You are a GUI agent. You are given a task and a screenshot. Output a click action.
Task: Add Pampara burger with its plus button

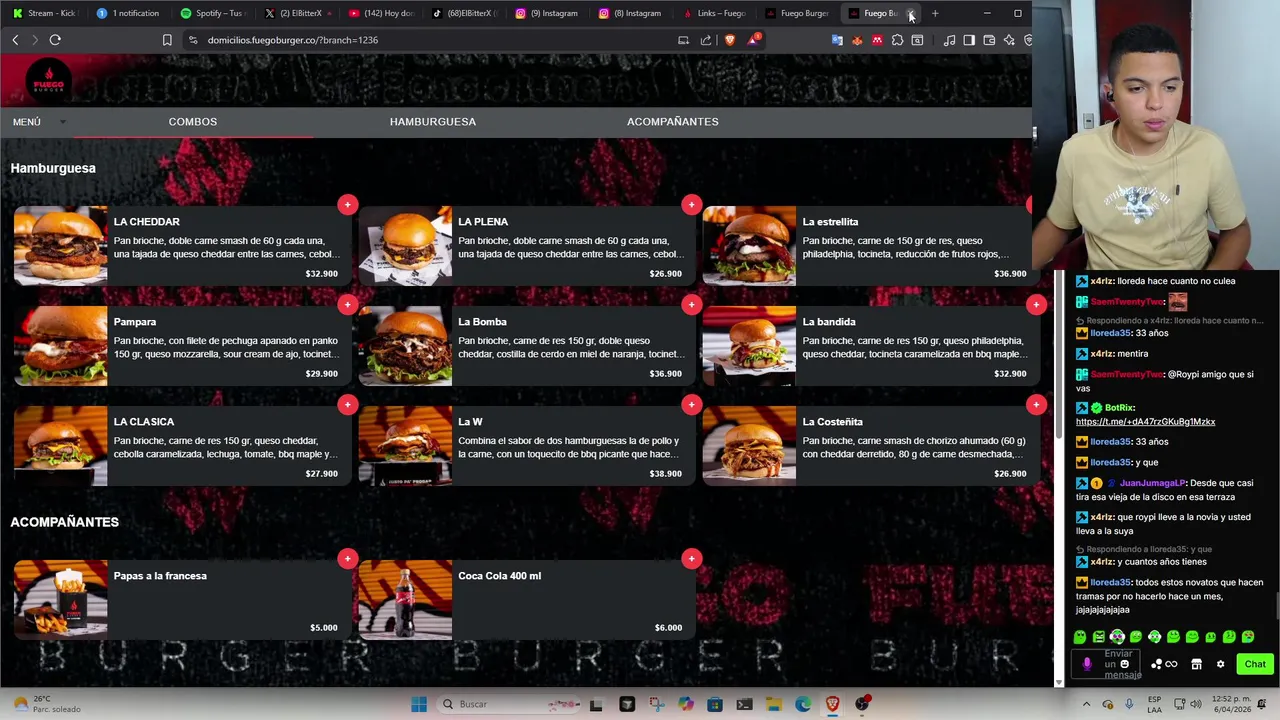[347, 304]
